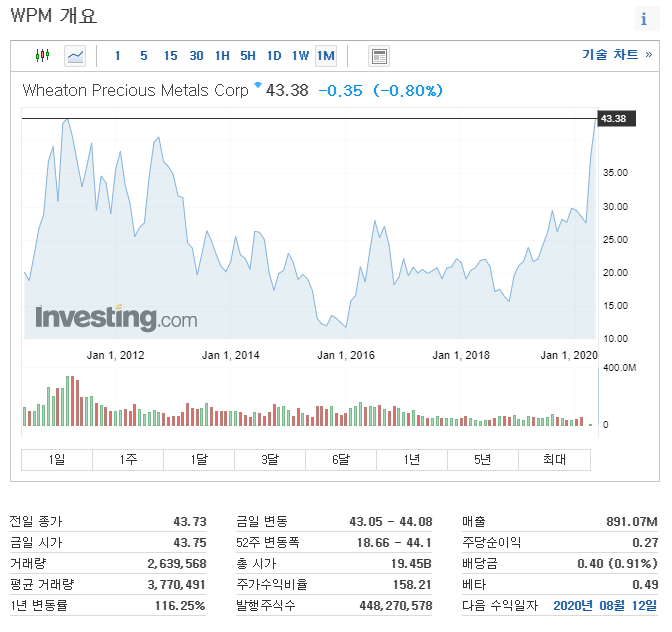The width and height of the screenshot is (672, 632).
Task: Select the area line chart icon
Action: point(75,56)
